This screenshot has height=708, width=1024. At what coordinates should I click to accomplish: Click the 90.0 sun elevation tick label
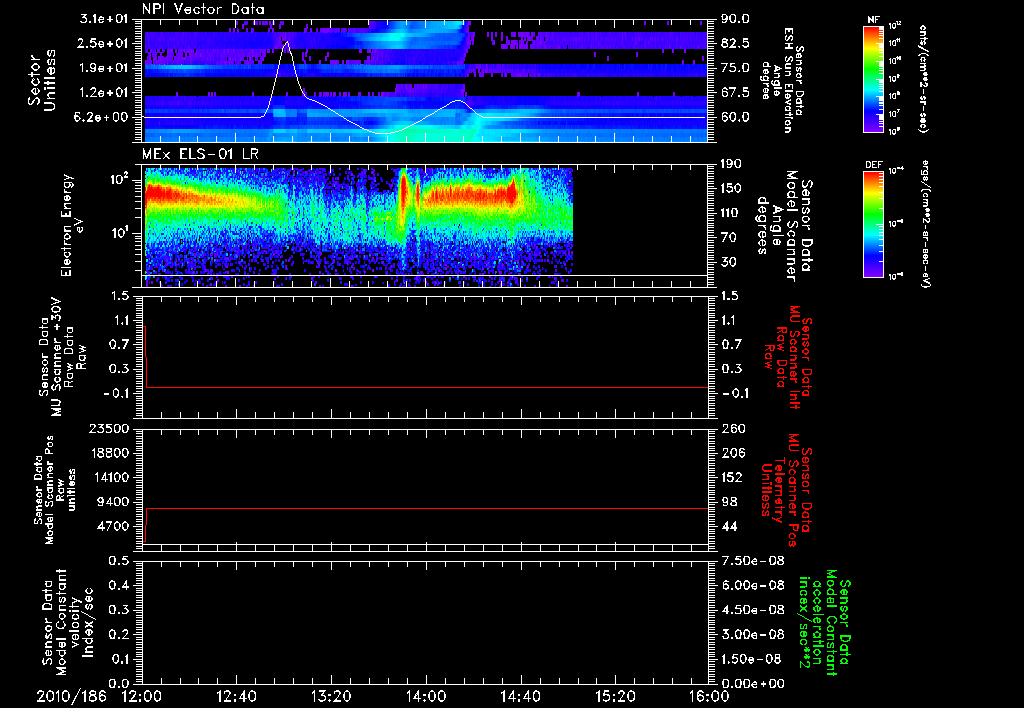[735, 19]
